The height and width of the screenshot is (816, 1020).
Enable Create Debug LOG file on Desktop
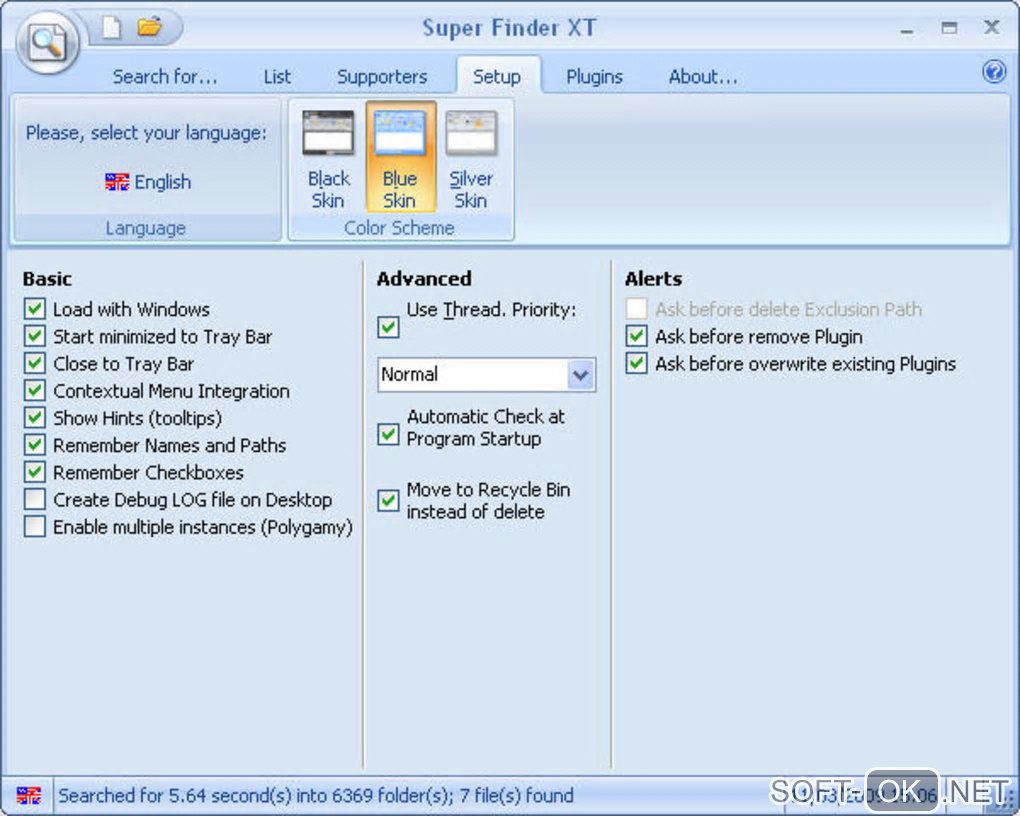pos(35,499)
